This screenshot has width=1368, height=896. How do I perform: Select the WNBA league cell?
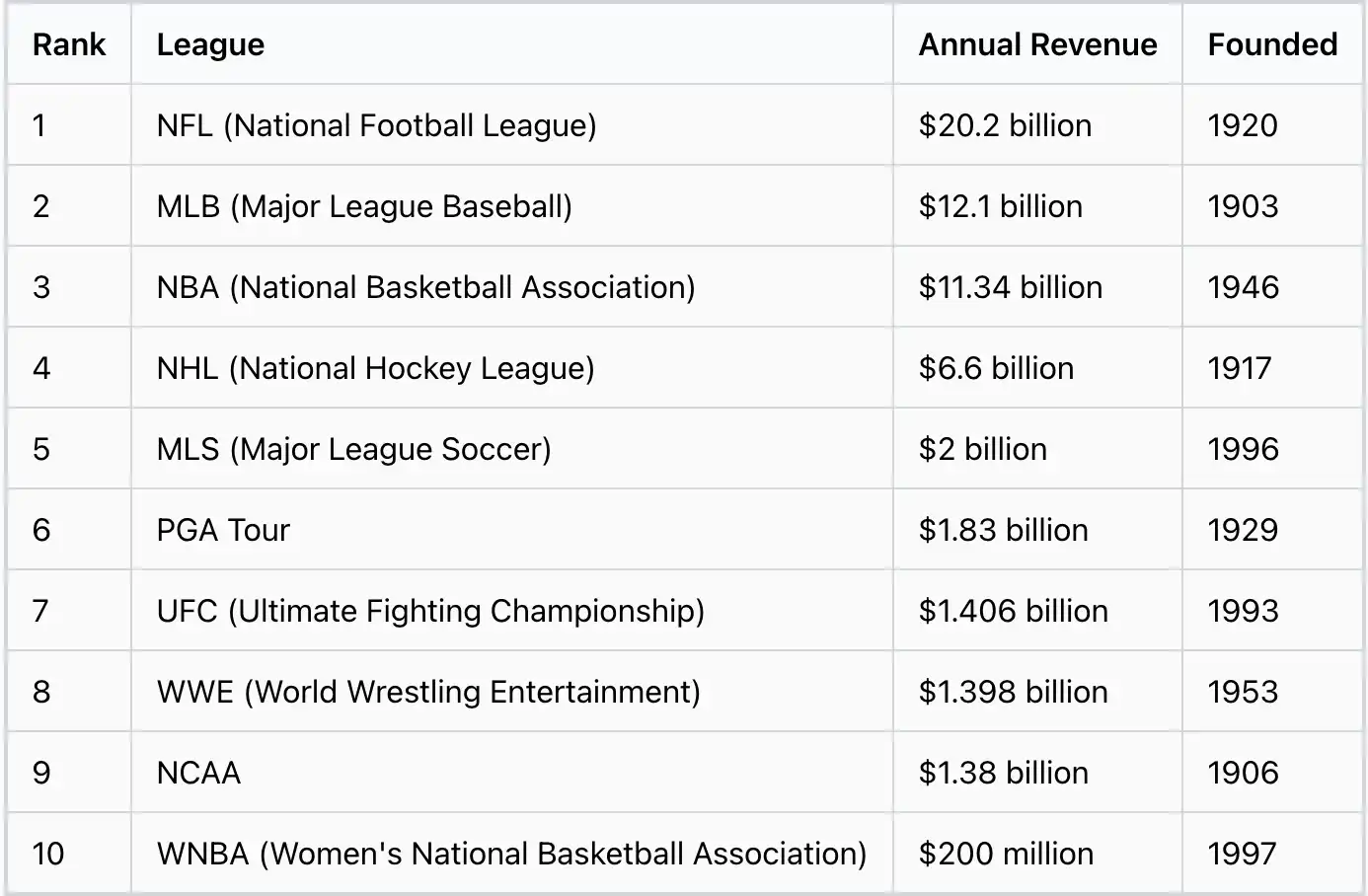(511, 855)
